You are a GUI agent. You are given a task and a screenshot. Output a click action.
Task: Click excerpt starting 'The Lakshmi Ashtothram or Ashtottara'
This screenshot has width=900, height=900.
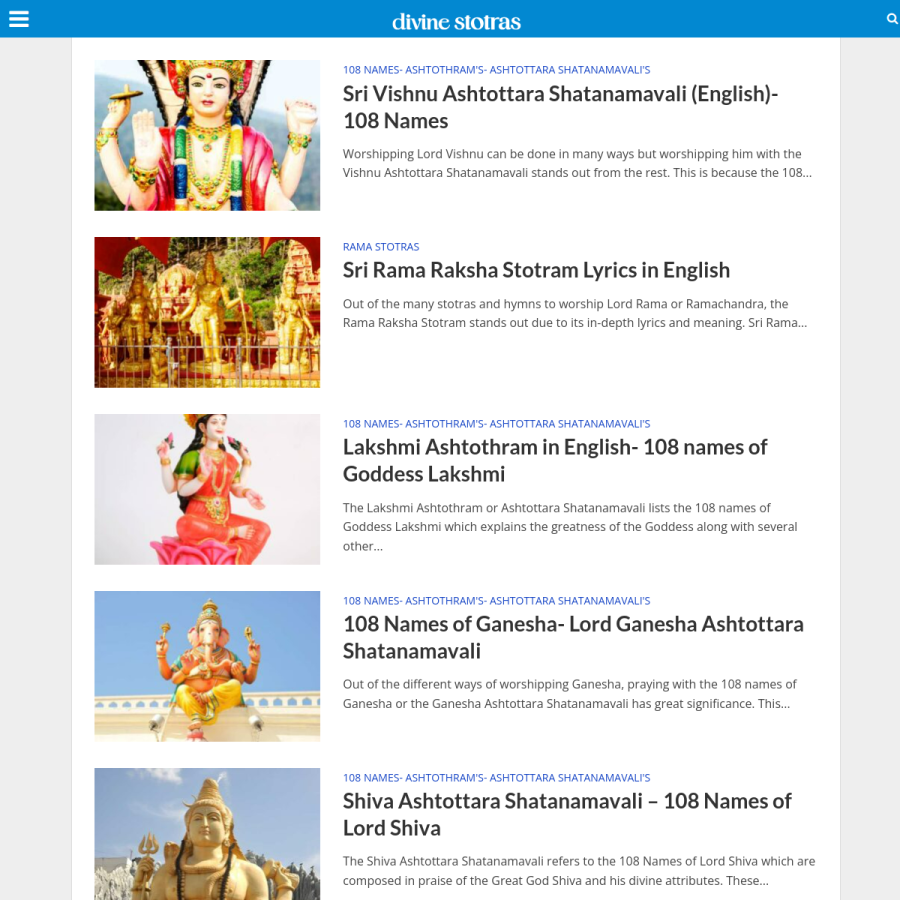(570, 527)
